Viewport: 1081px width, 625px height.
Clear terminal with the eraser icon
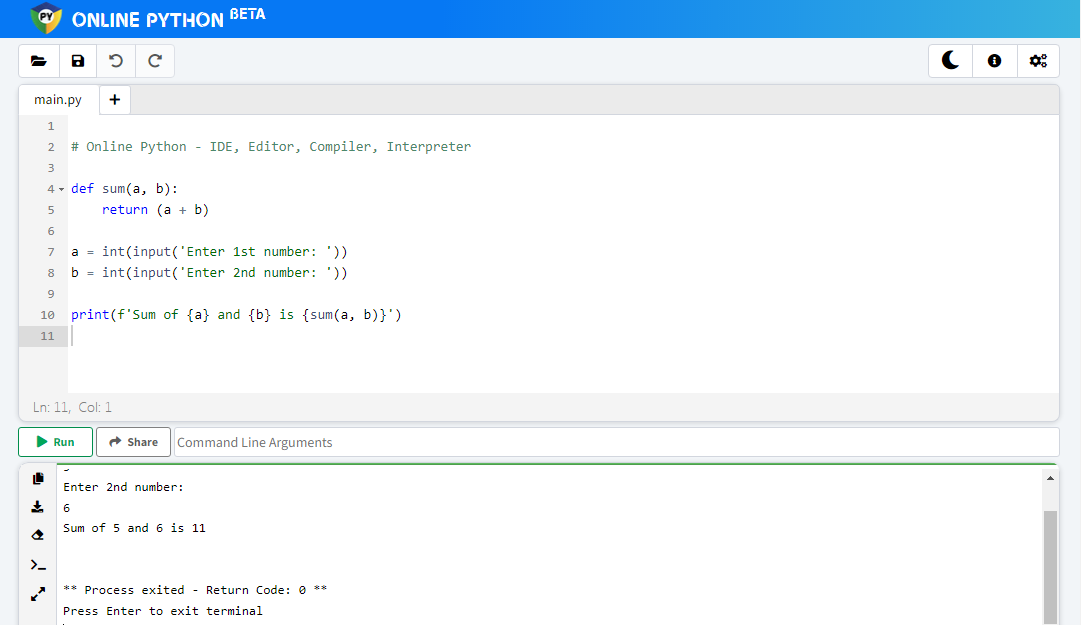[38, 536]
